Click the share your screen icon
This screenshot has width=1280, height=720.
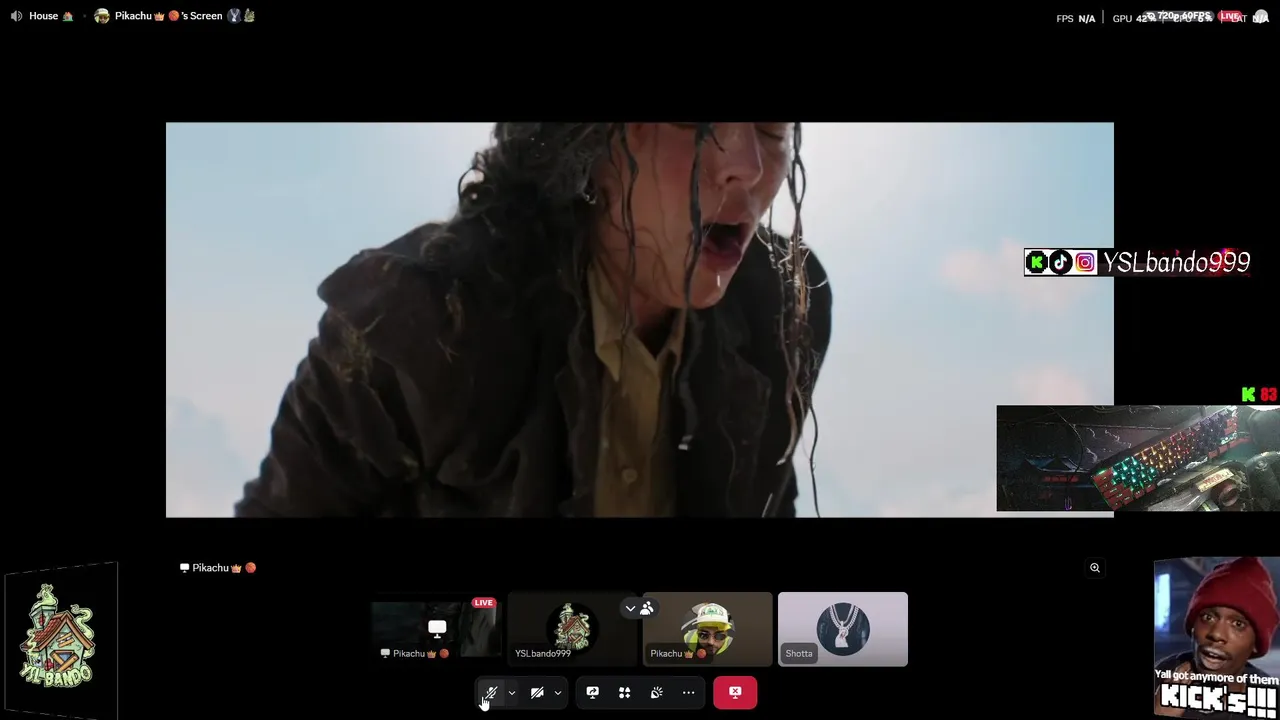592,692
